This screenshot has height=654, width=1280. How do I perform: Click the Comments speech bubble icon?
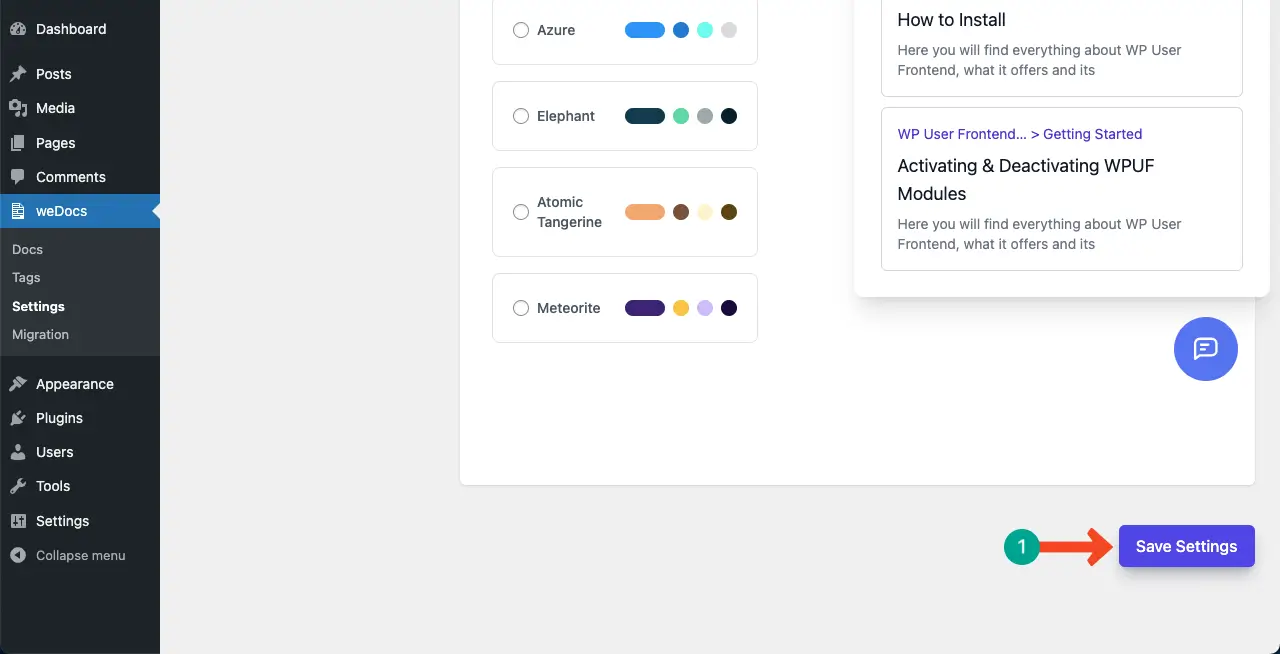click(x=18, y=177)
